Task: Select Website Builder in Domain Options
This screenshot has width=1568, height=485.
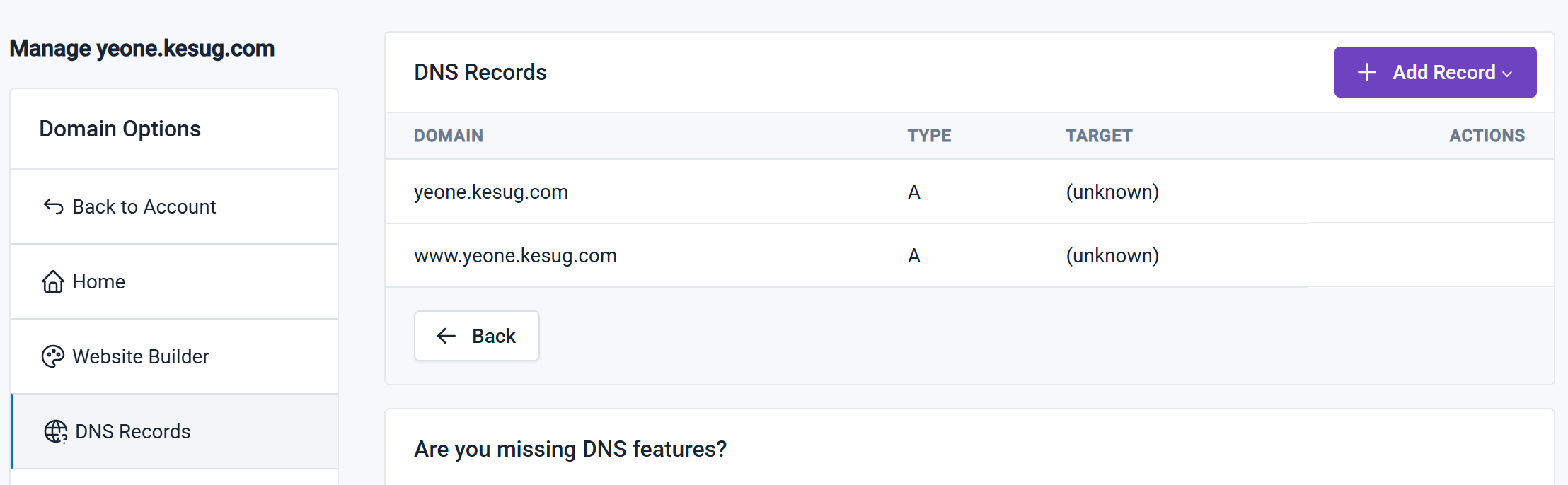Action: 141,356
